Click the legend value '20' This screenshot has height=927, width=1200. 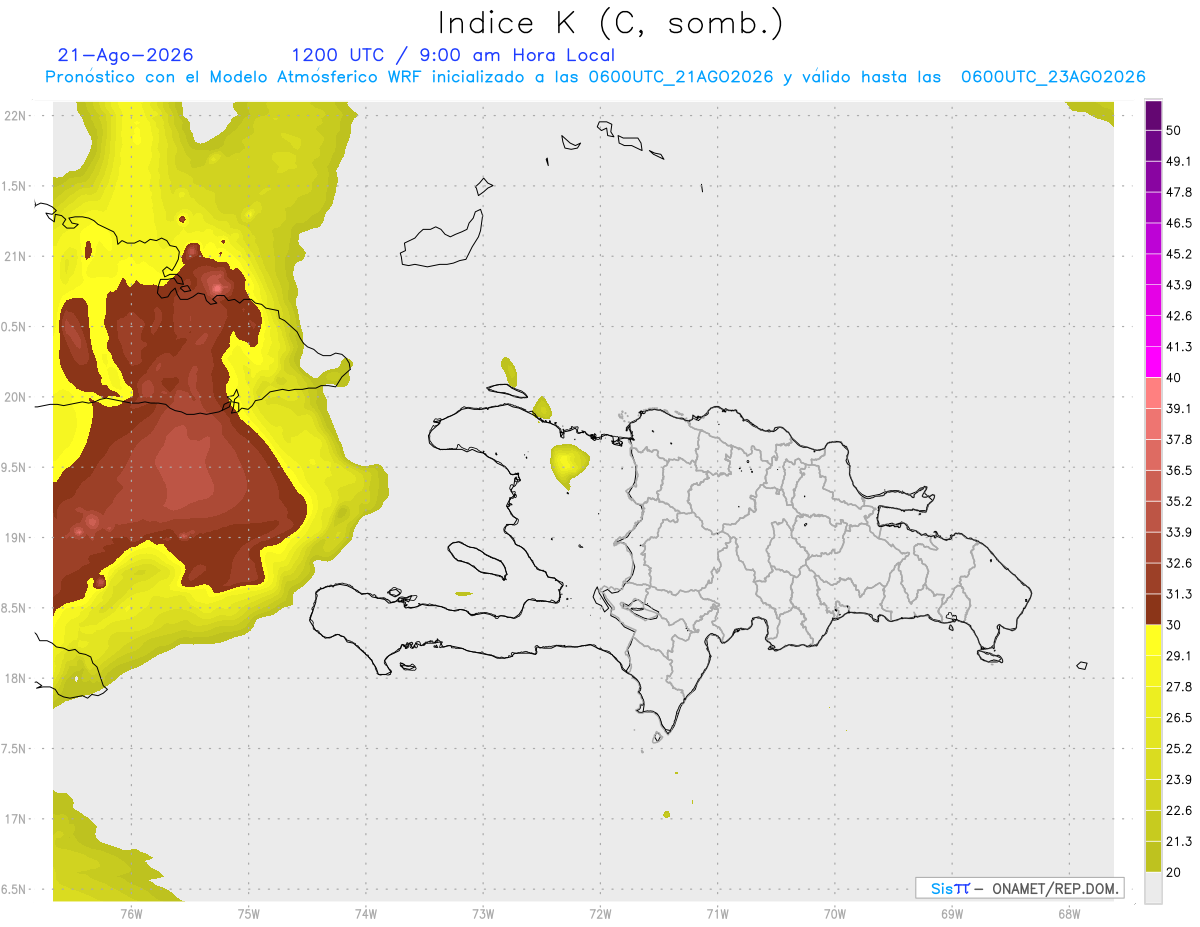[1174, 872]
